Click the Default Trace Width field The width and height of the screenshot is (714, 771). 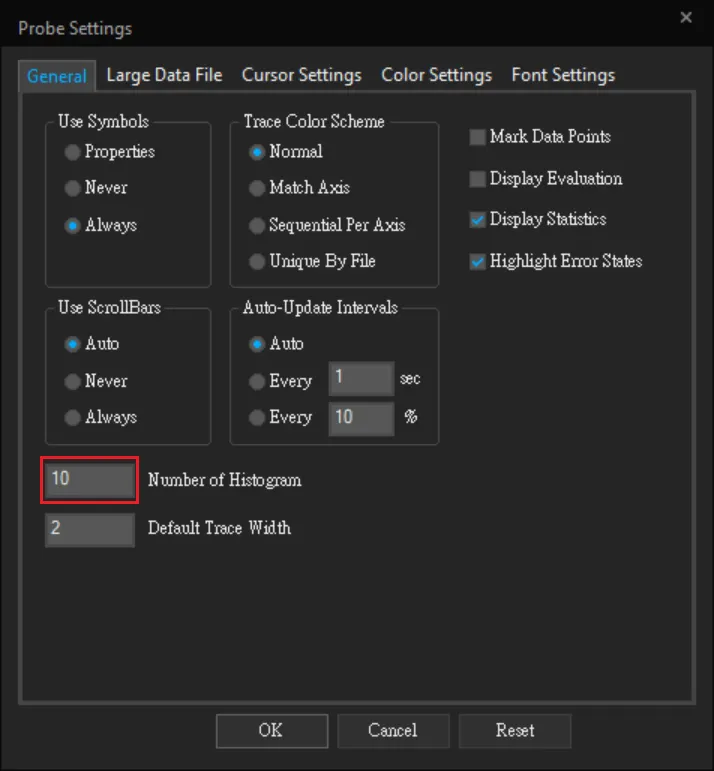(x=89, y=529)
